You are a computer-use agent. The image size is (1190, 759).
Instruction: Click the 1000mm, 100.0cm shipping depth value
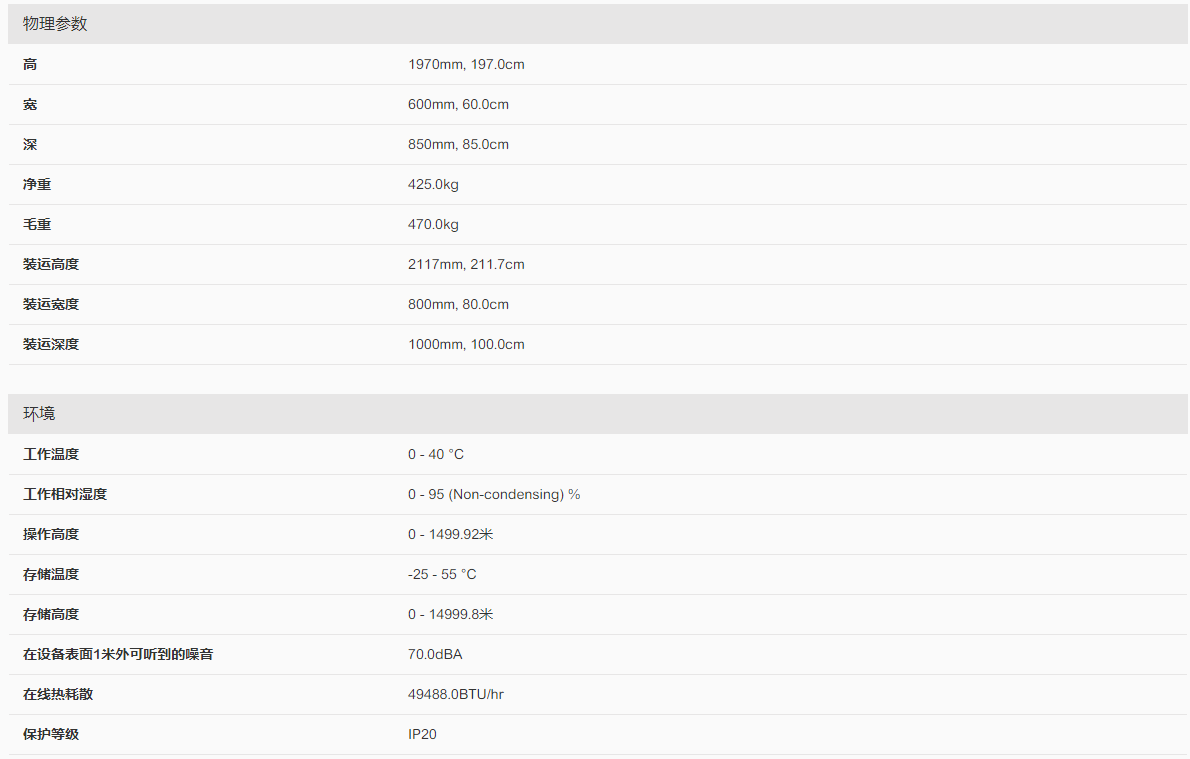[x=466, y=345]
